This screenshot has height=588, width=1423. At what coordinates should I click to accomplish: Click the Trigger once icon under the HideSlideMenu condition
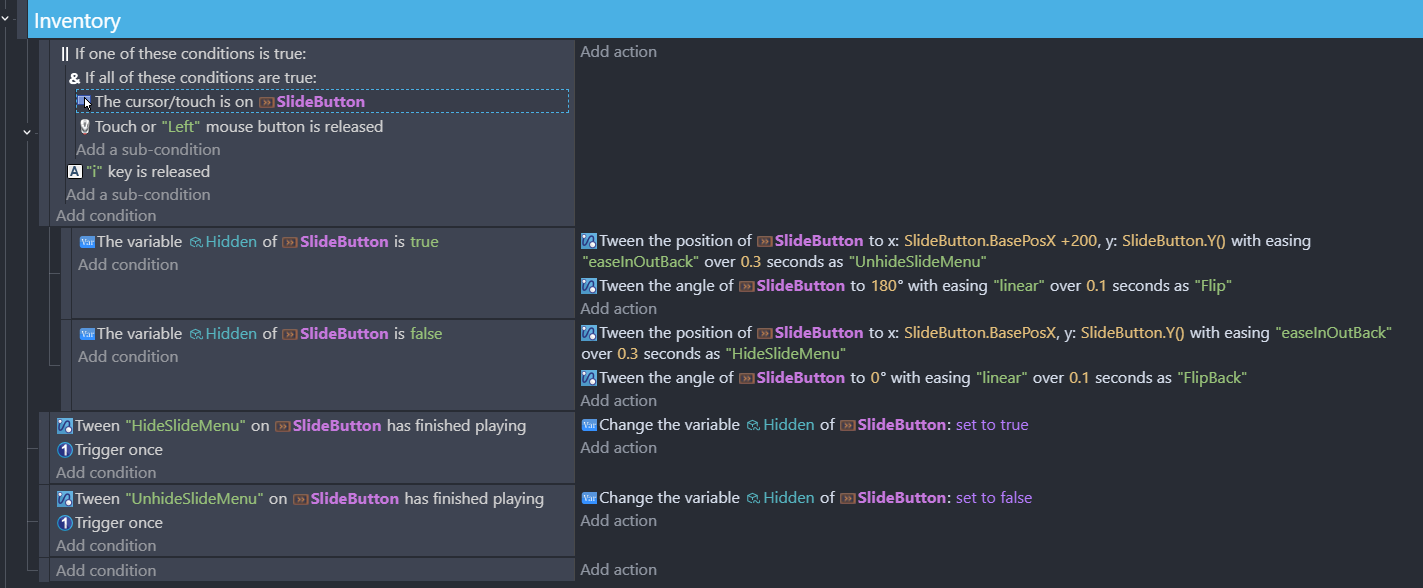pyautogui.click(x=65, y=450)
